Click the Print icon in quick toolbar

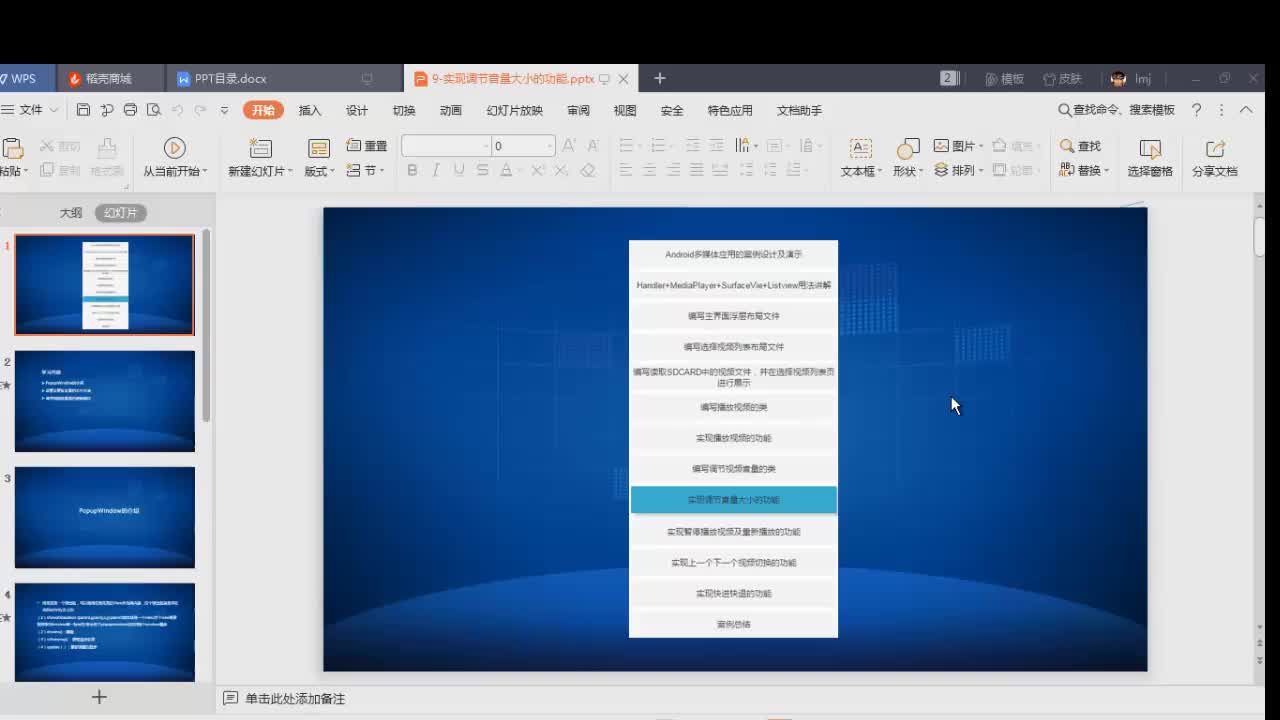click(x=130, y=110)
